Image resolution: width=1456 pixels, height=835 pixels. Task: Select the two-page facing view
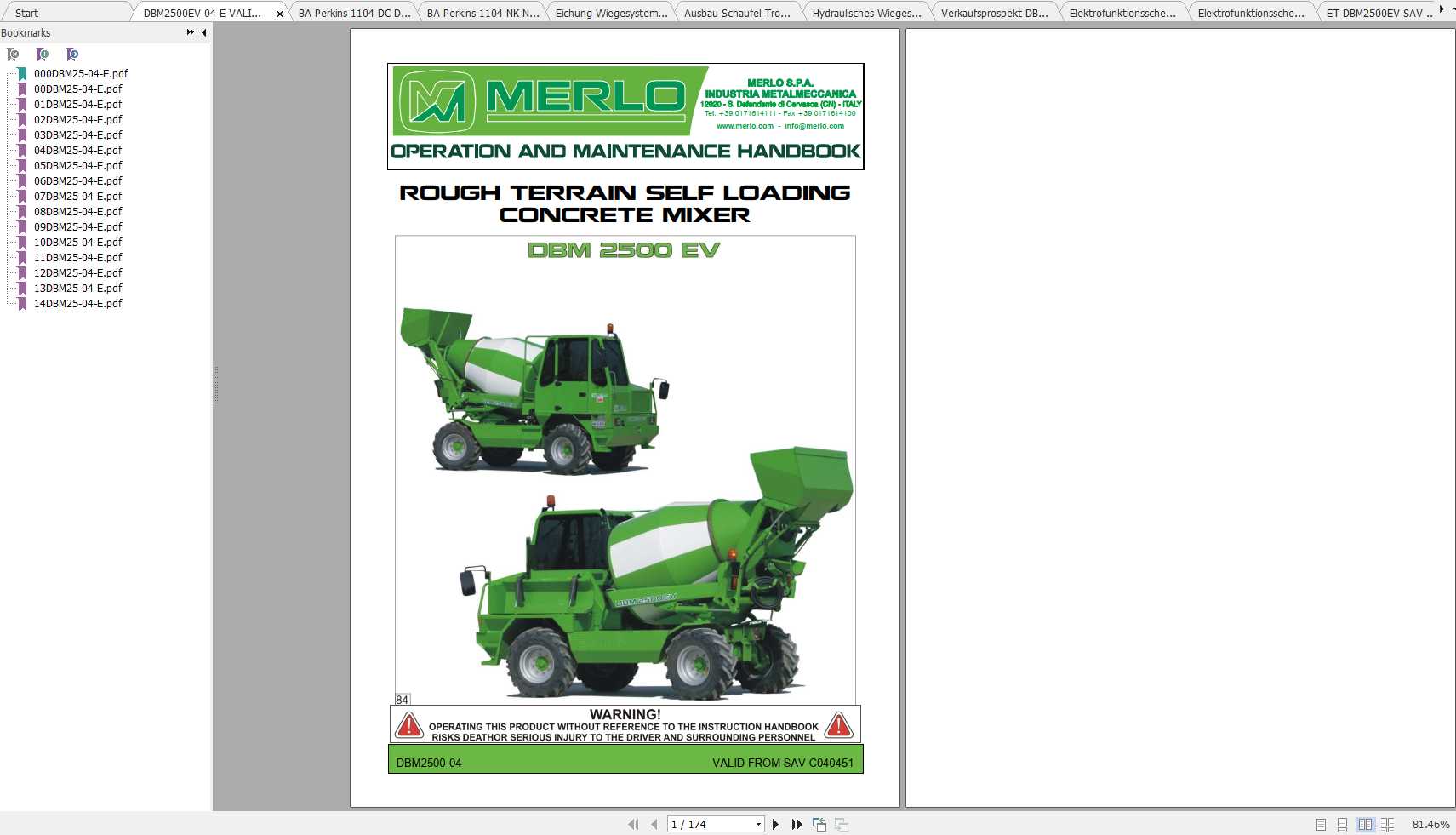point(1365,824)
